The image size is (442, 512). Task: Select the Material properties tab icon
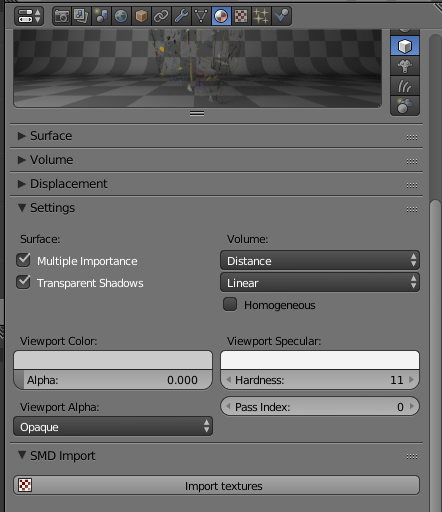click(221, 16)
